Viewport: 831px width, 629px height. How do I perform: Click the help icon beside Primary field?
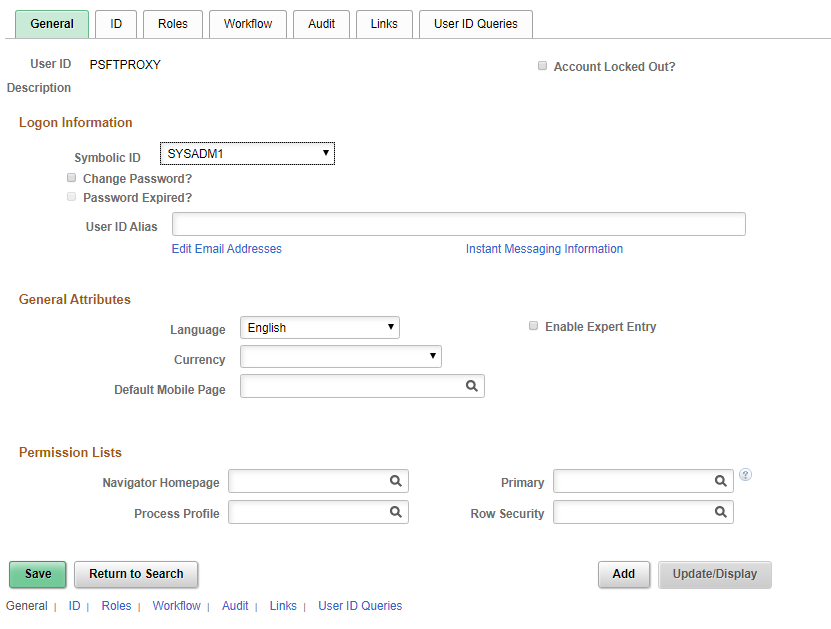tap(745, 476)
